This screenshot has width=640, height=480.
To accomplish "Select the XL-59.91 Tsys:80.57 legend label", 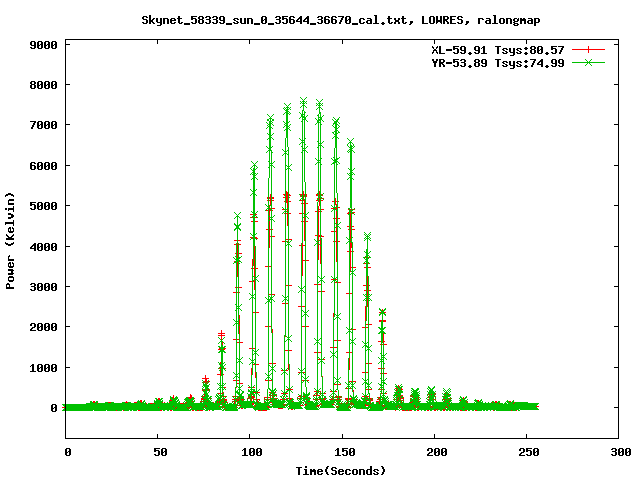I will pos(498,50).
